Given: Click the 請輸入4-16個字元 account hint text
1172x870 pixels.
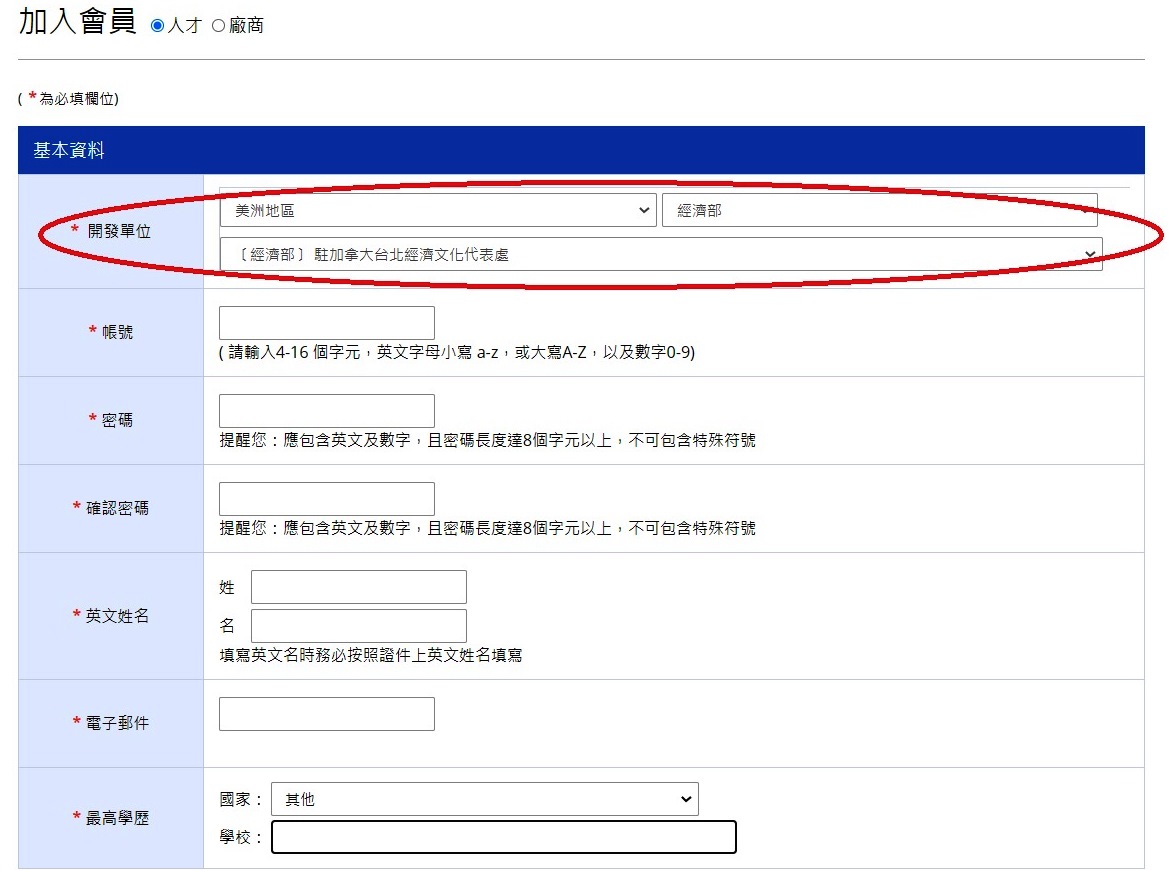Looking at the screenshot, I should point(457,353).
